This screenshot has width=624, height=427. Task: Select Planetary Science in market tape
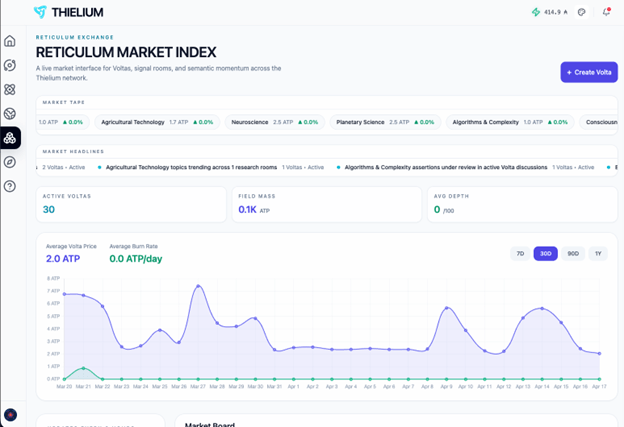click(x=384, y=122)
